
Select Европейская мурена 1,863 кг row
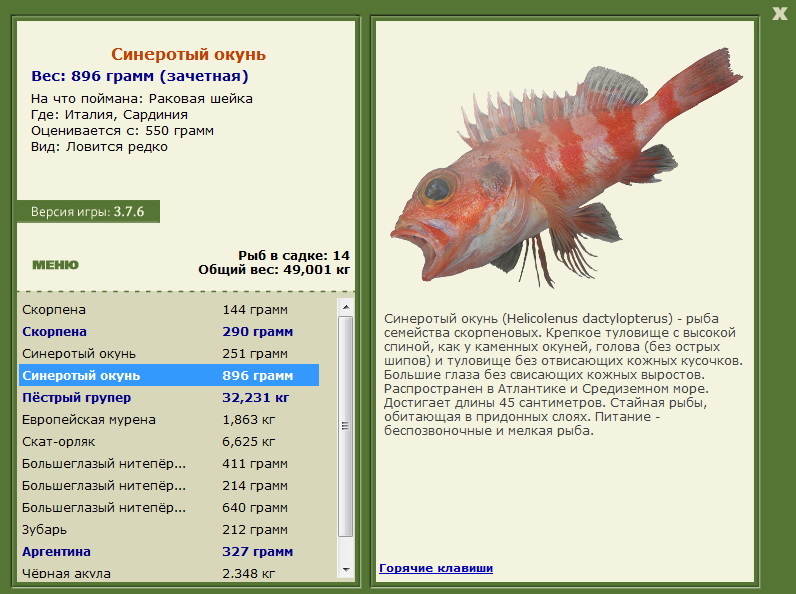tap(169, 419)
